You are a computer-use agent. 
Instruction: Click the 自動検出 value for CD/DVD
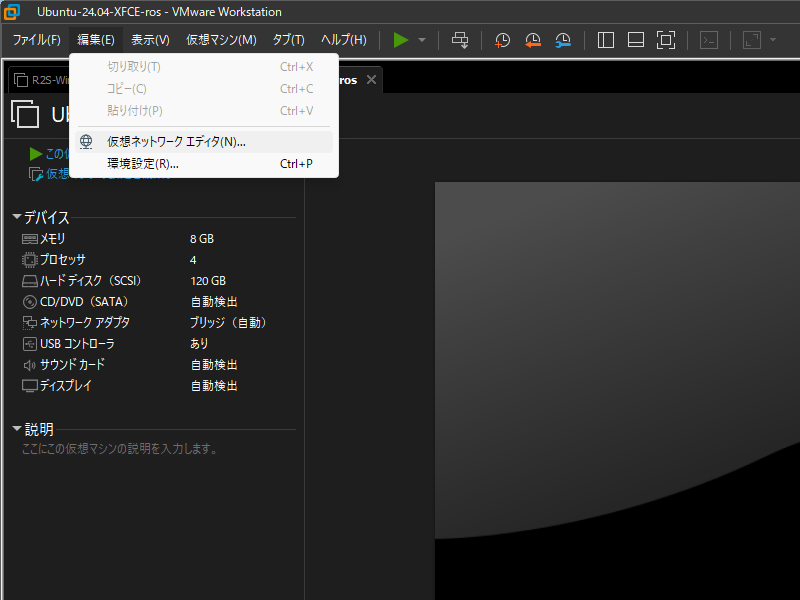tap(214, 302)
